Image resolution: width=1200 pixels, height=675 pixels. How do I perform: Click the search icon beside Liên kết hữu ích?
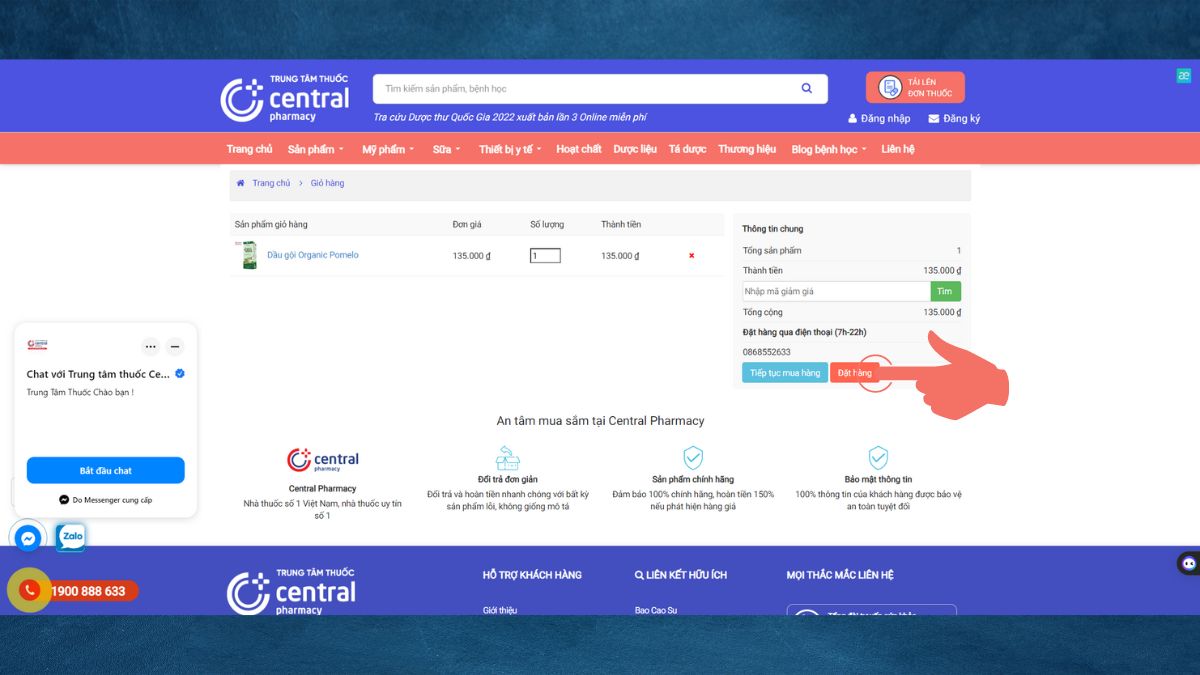pos(639,575)
